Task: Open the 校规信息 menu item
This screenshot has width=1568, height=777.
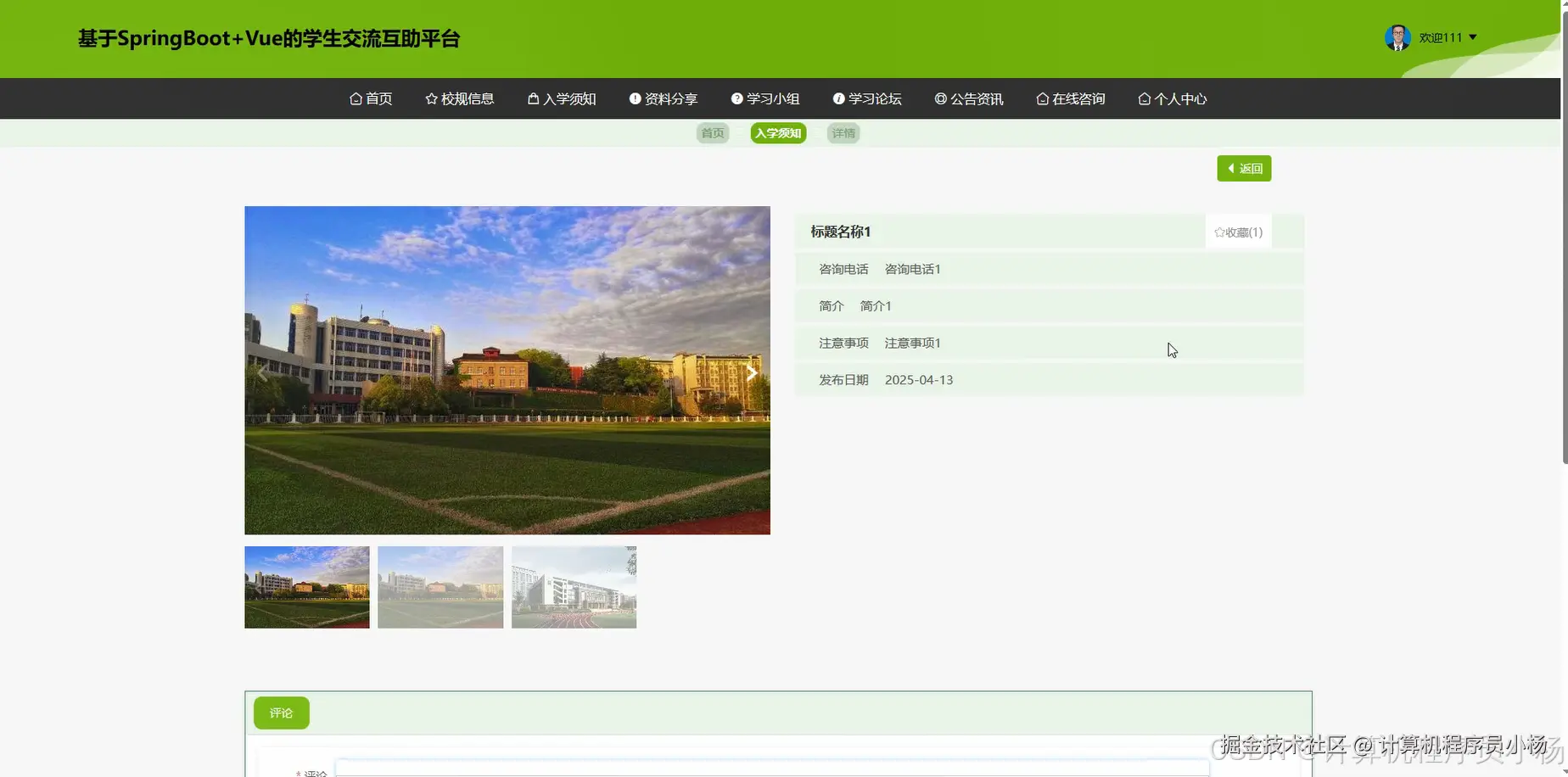Action: tap(459, 98)
